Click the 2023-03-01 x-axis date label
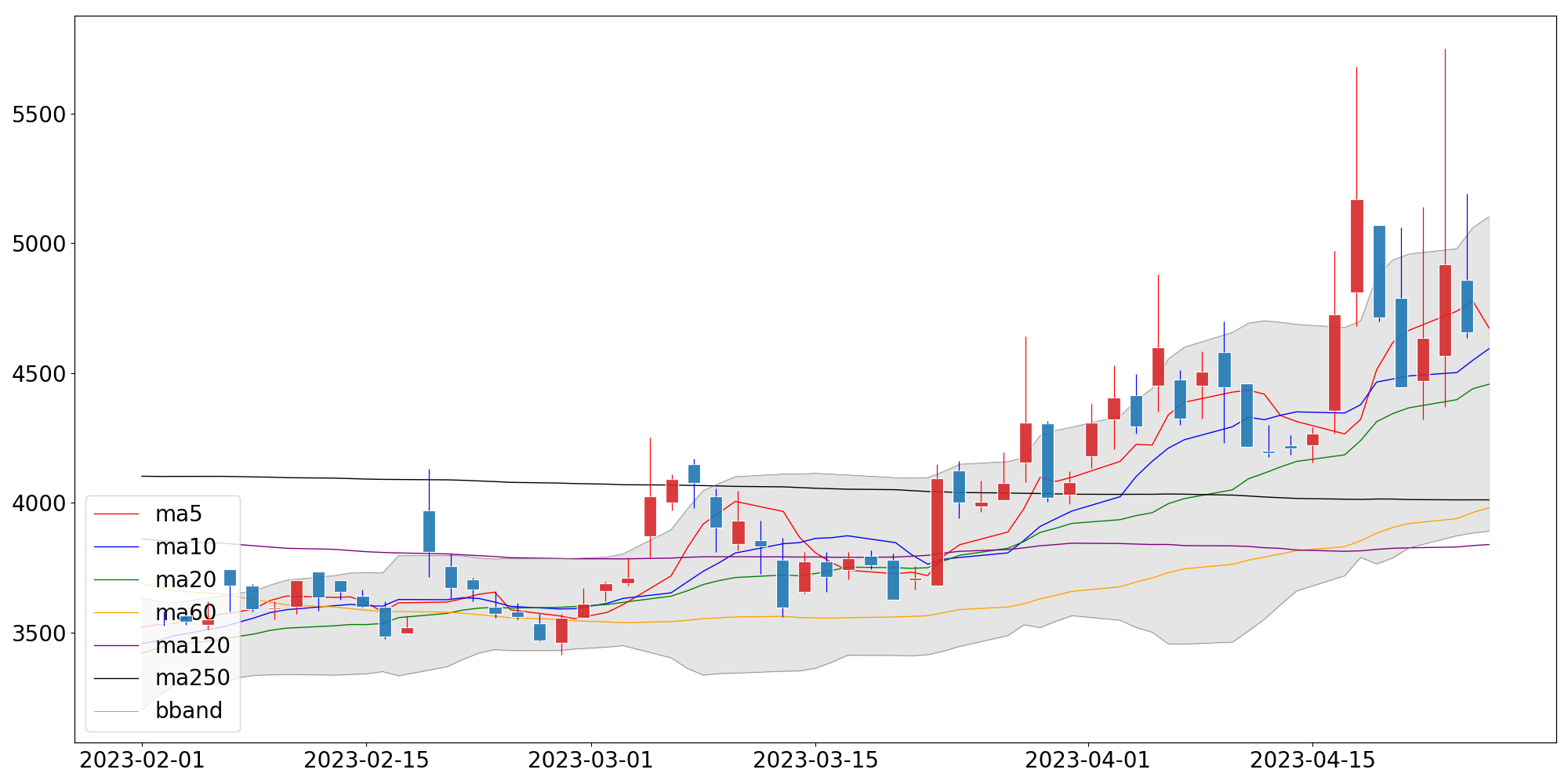 click(590, 760)
